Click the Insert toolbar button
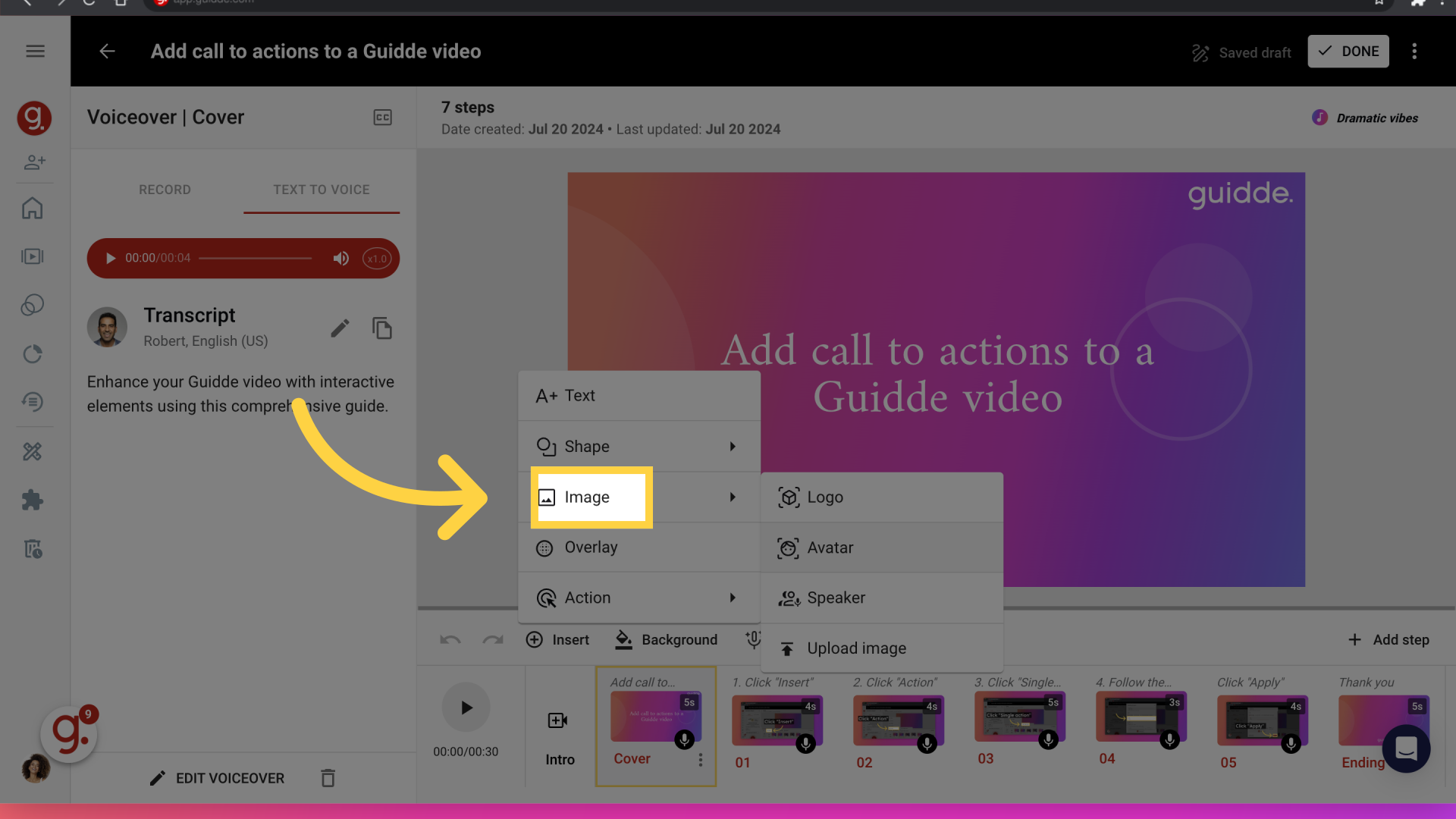The image size is (1456, 819). 557,640
